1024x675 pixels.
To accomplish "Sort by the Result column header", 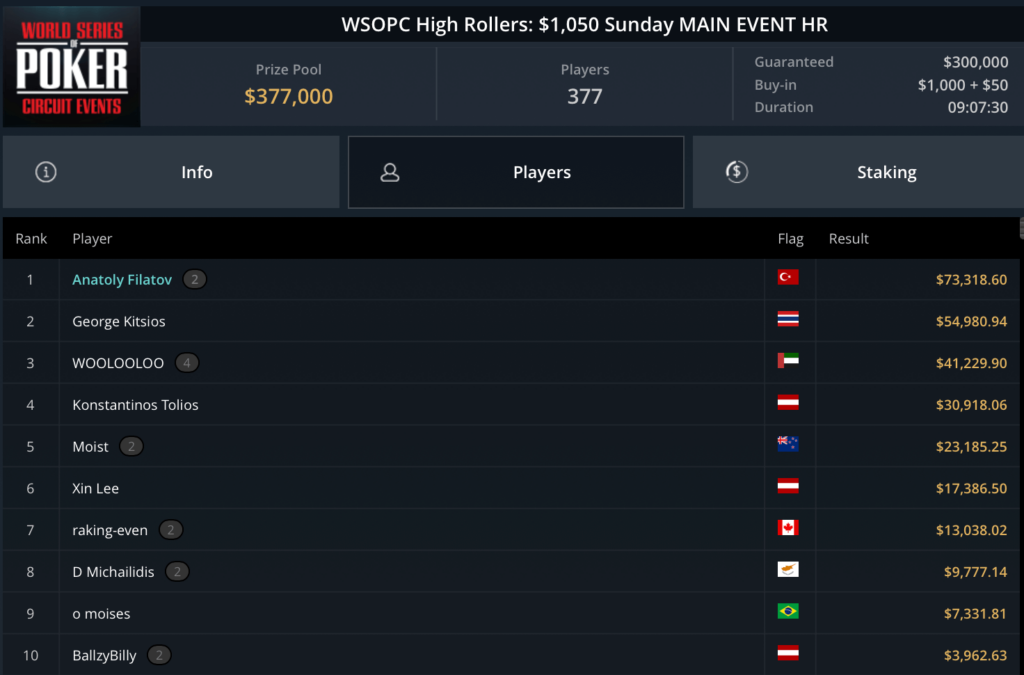I will 848,239.
